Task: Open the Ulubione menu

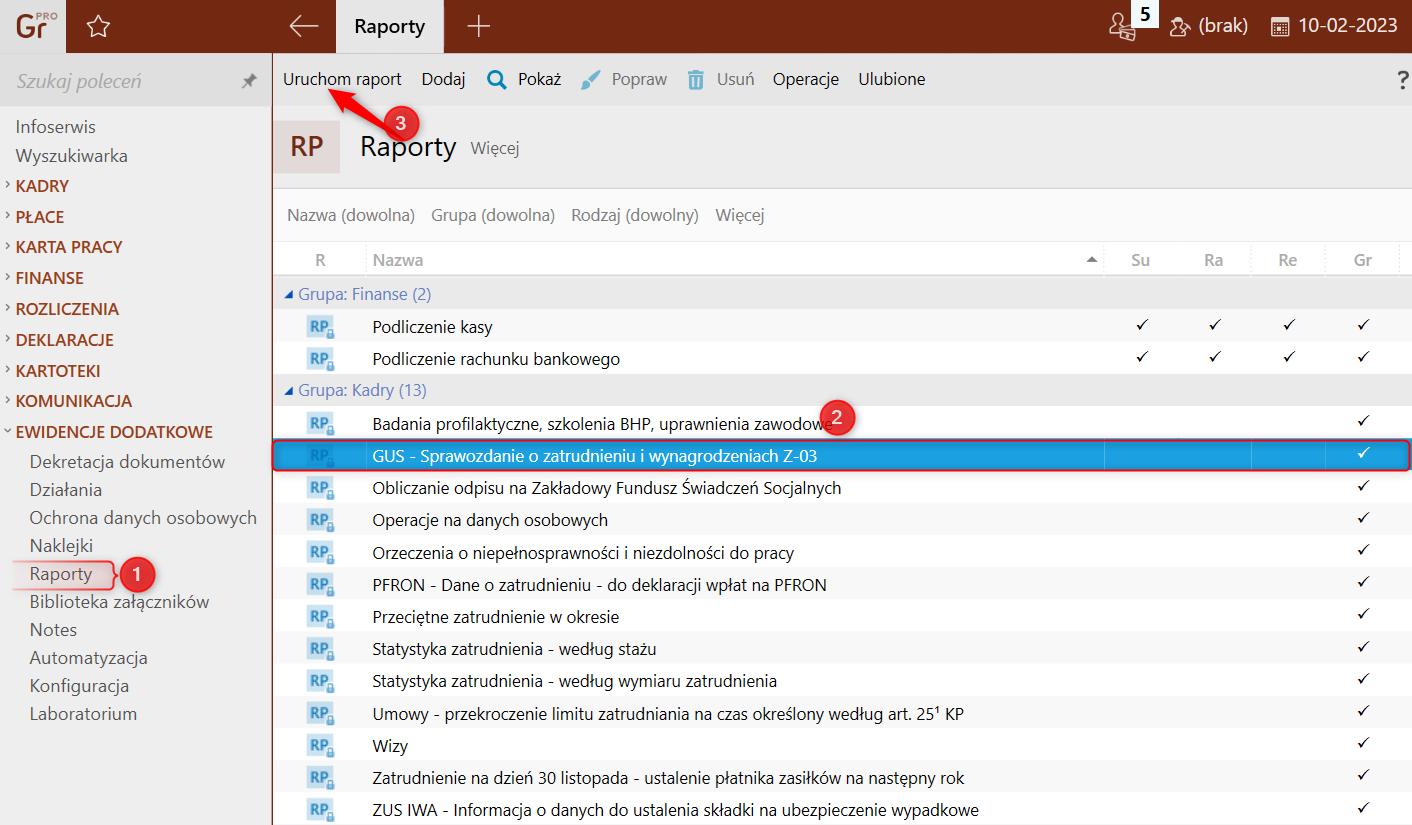Action: pos(892,79)
